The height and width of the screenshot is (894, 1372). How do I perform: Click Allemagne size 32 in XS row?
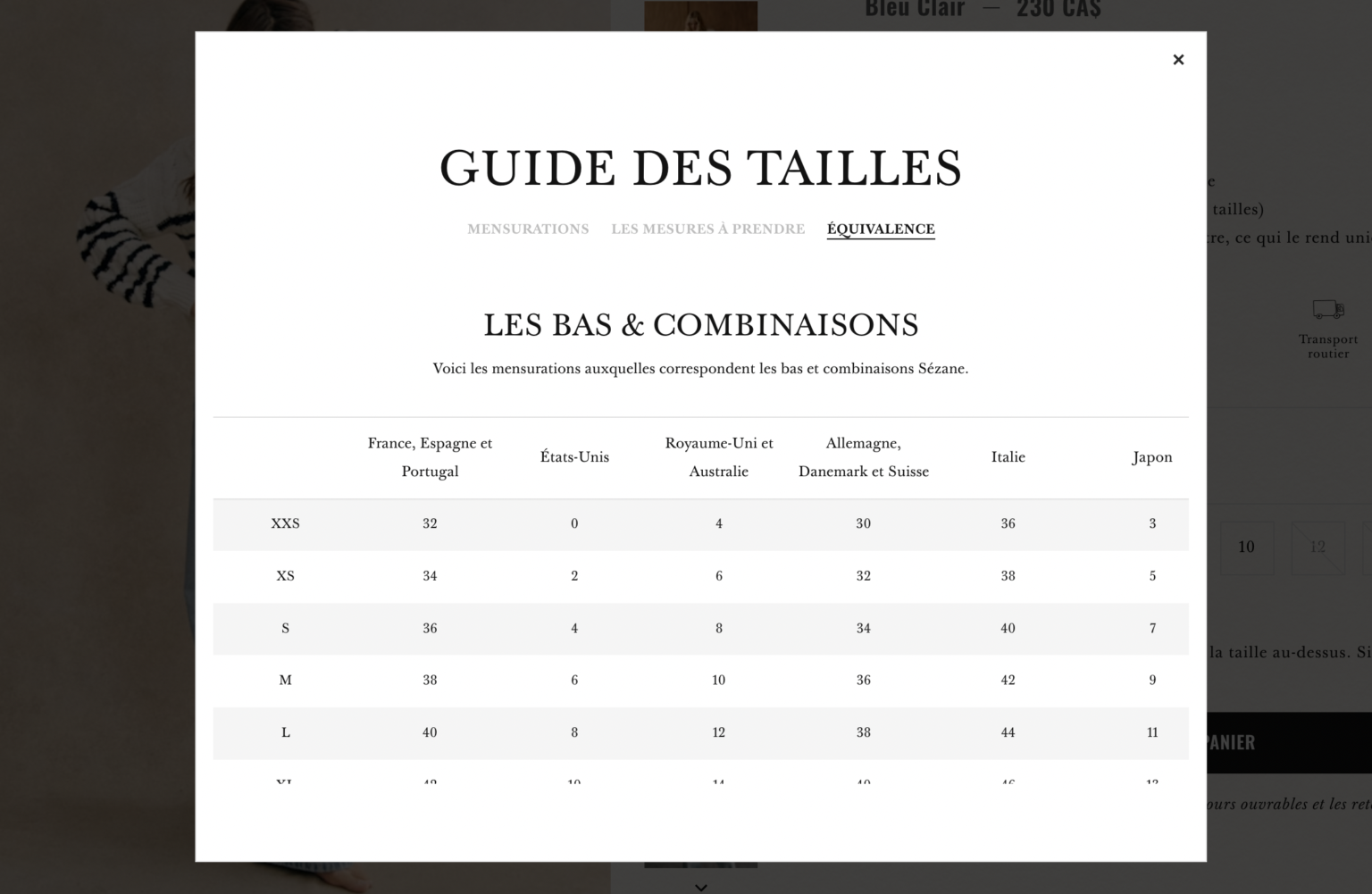pos(864,576)
